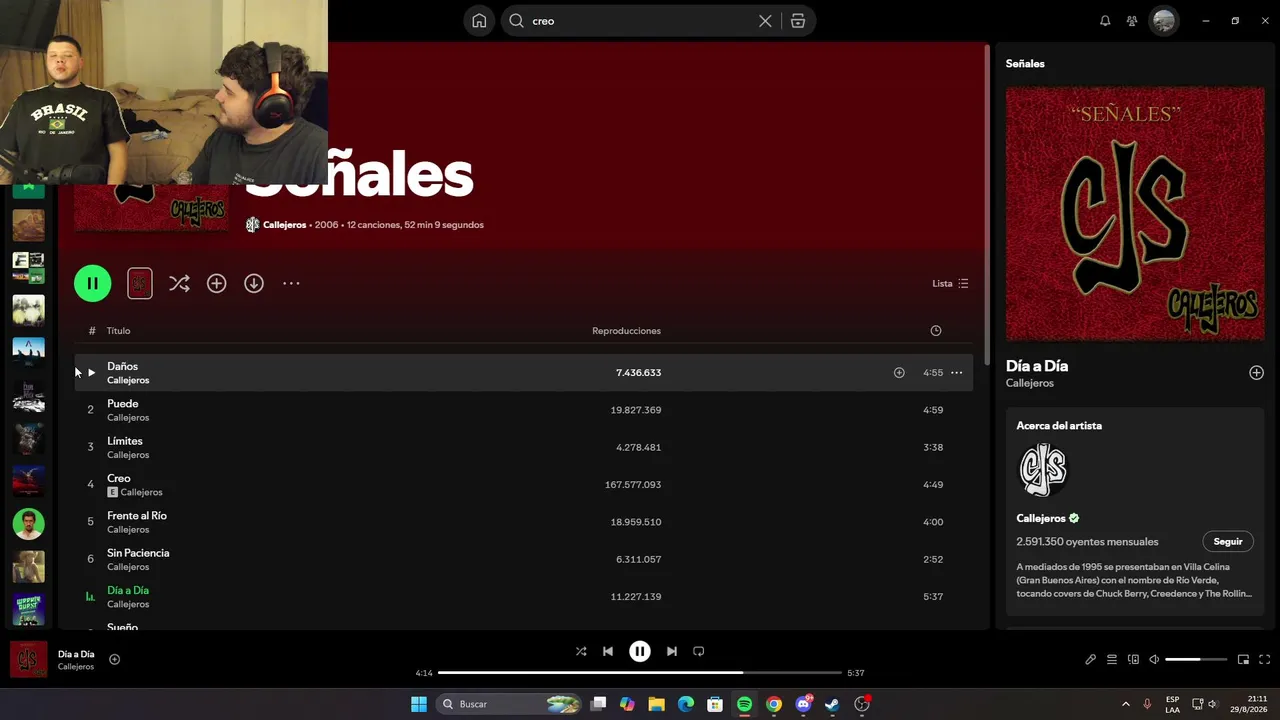Click the Señales cover art in right panel
Viewport: 1280px width, 720px height.
tap(1135, 214)
